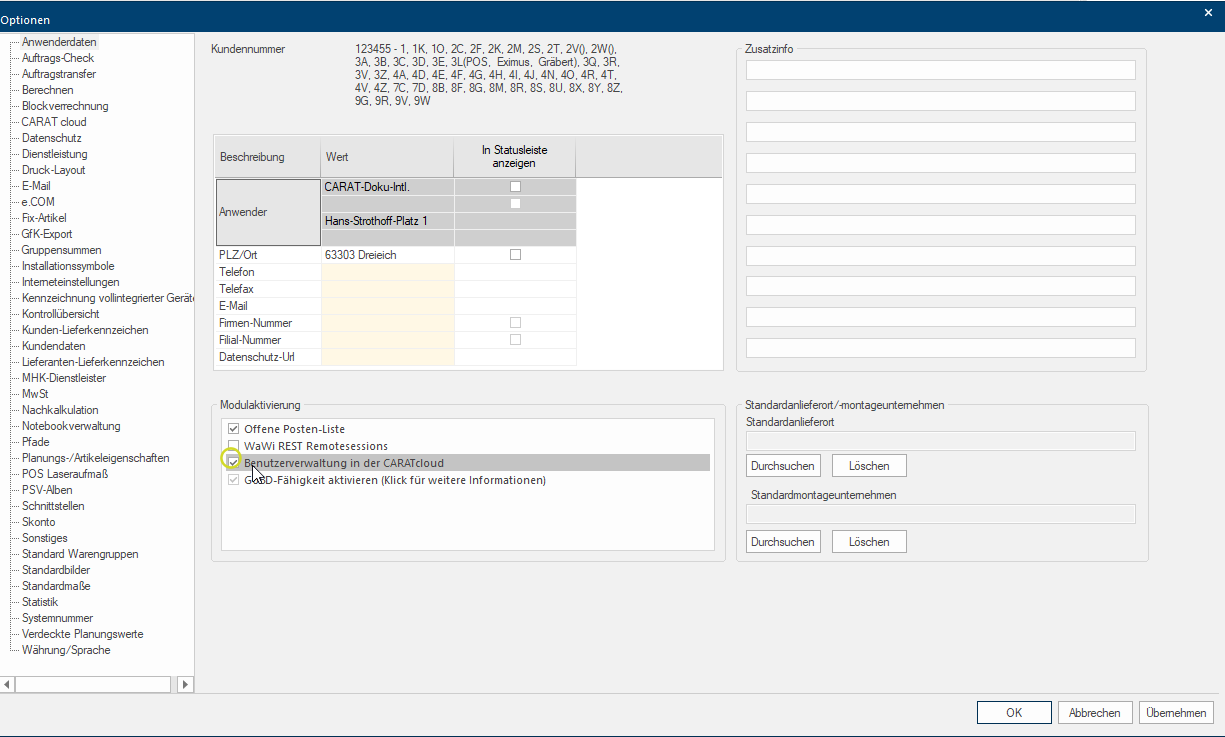This screenshot has width=1225, height=737.
Task: Open PSV-Alben settings
Action: 47,490
